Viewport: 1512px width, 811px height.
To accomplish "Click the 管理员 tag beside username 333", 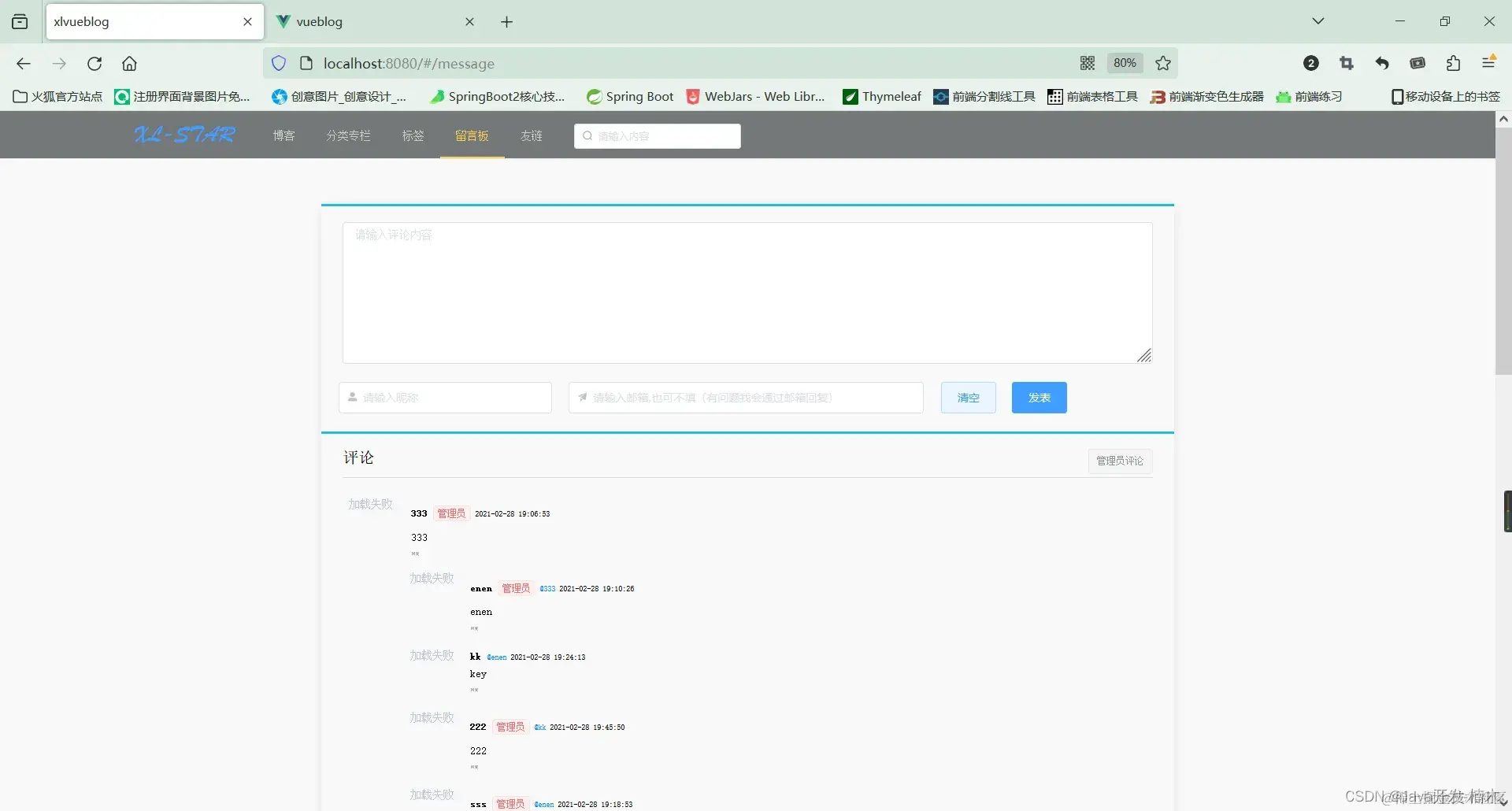I will tap(452, 513).
